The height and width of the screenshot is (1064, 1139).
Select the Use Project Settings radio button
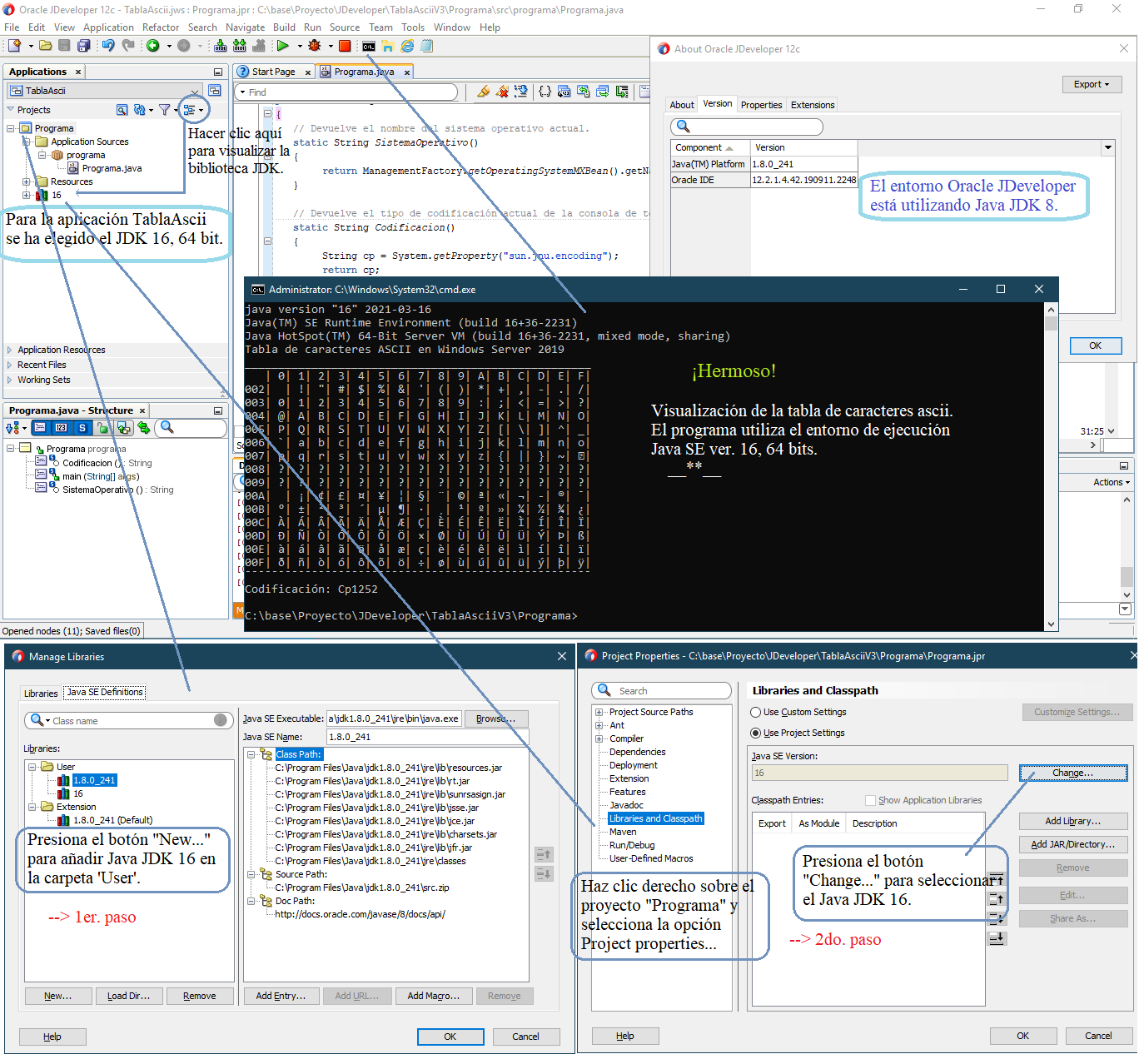tap(756, 733)
